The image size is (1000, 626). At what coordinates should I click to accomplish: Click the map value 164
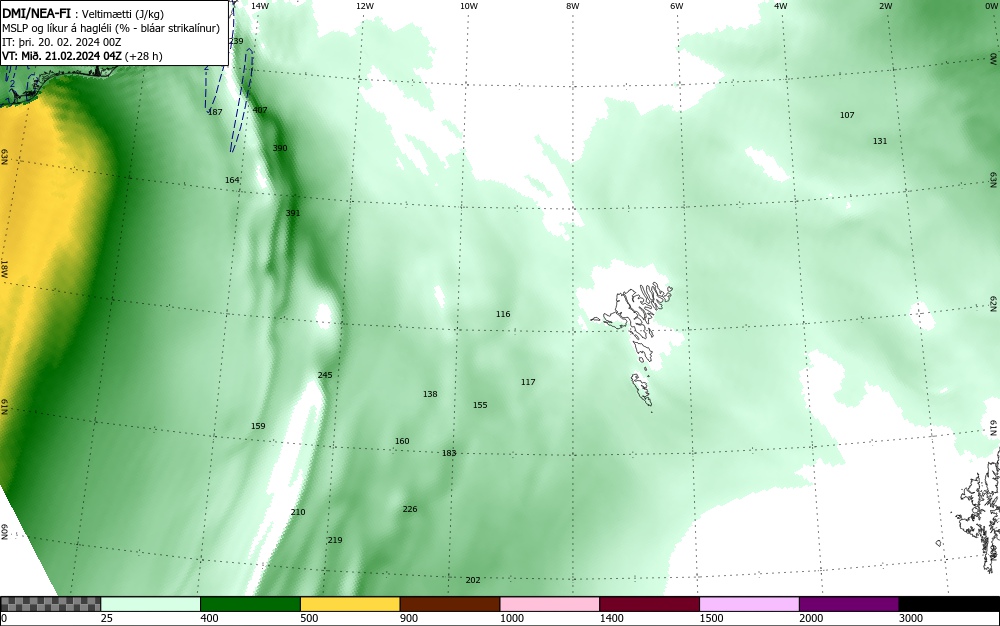[x=232, y=180]
